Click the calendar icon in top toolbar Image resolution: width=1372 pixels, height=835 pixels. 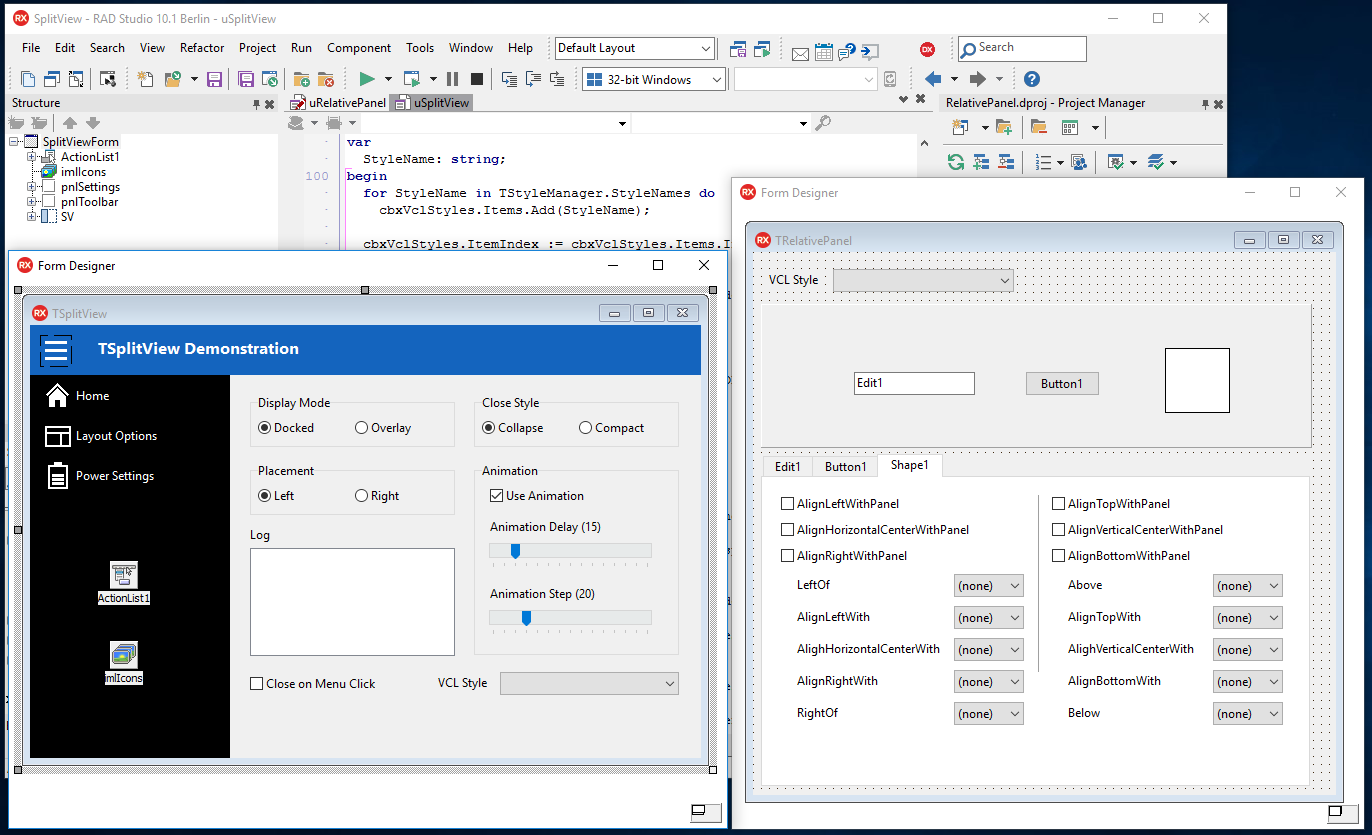point(824,51)
